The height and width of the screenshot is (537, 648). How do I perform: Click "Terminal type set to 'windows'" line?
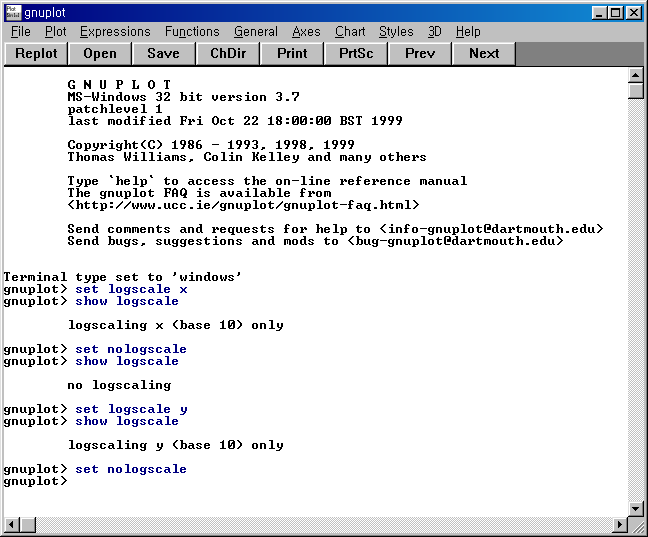coord(122,277)
